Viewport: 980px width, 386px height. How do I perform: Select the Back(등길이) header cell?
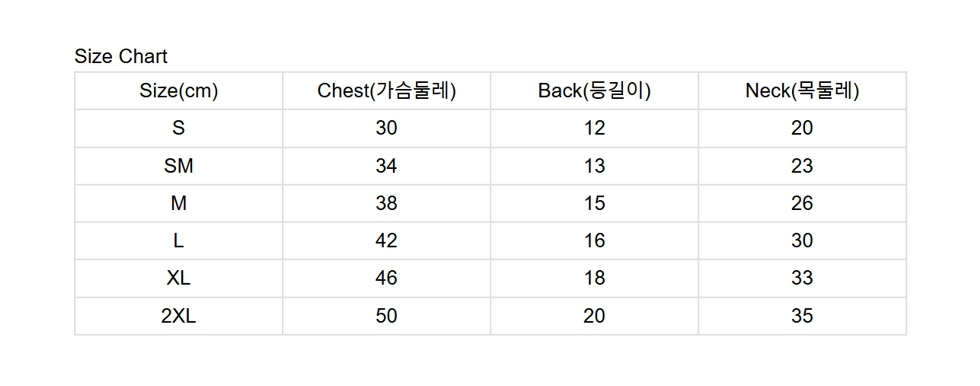(x=594, y=91)
